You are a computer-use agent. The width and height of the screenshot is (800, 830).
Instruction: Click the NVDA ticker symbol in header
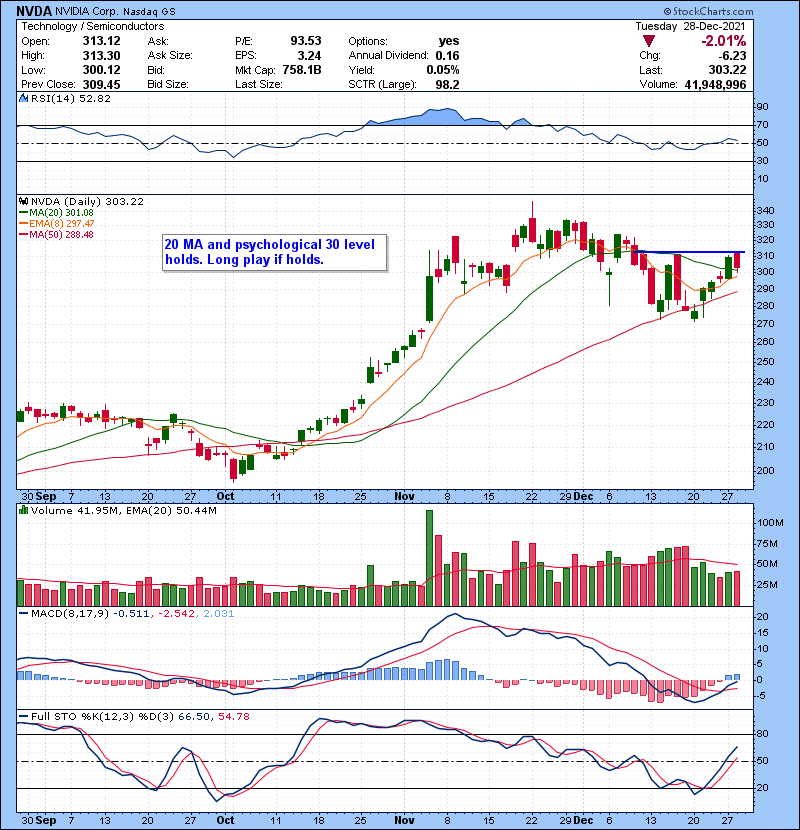tap(34, 11)
